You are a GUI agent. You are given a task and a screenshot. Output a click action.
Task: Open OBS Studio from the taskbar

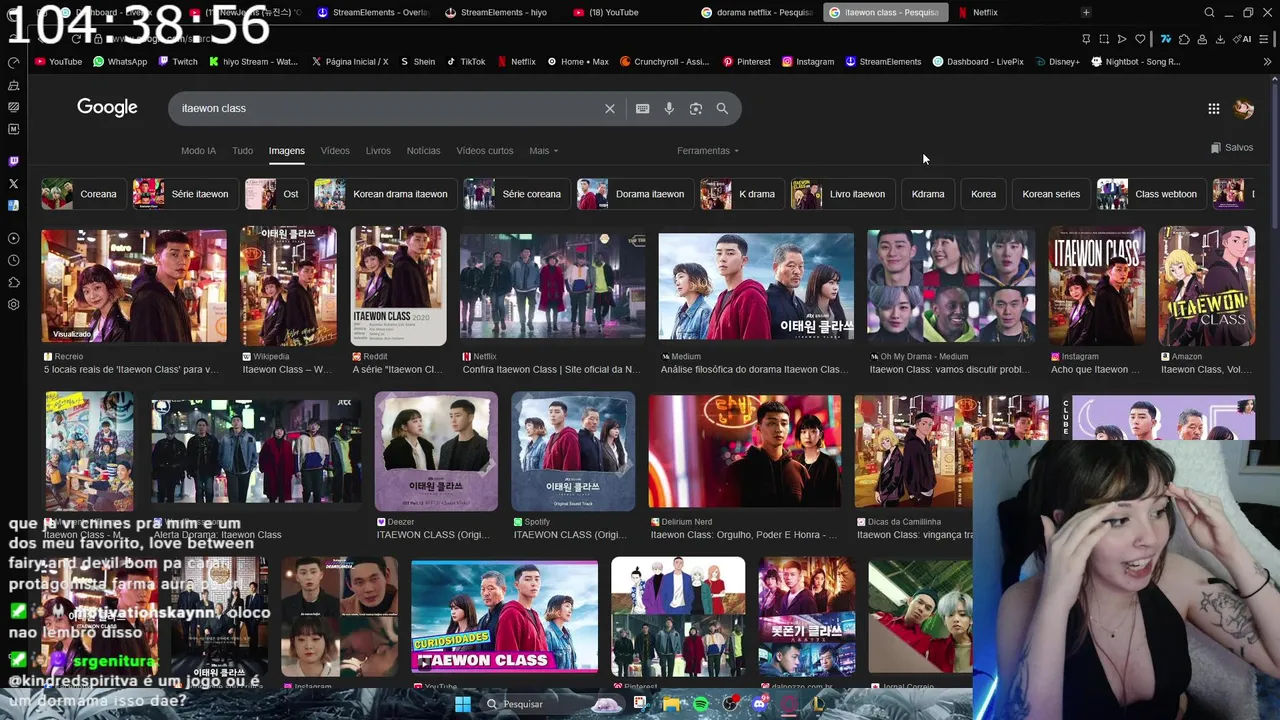pos(730,704)
